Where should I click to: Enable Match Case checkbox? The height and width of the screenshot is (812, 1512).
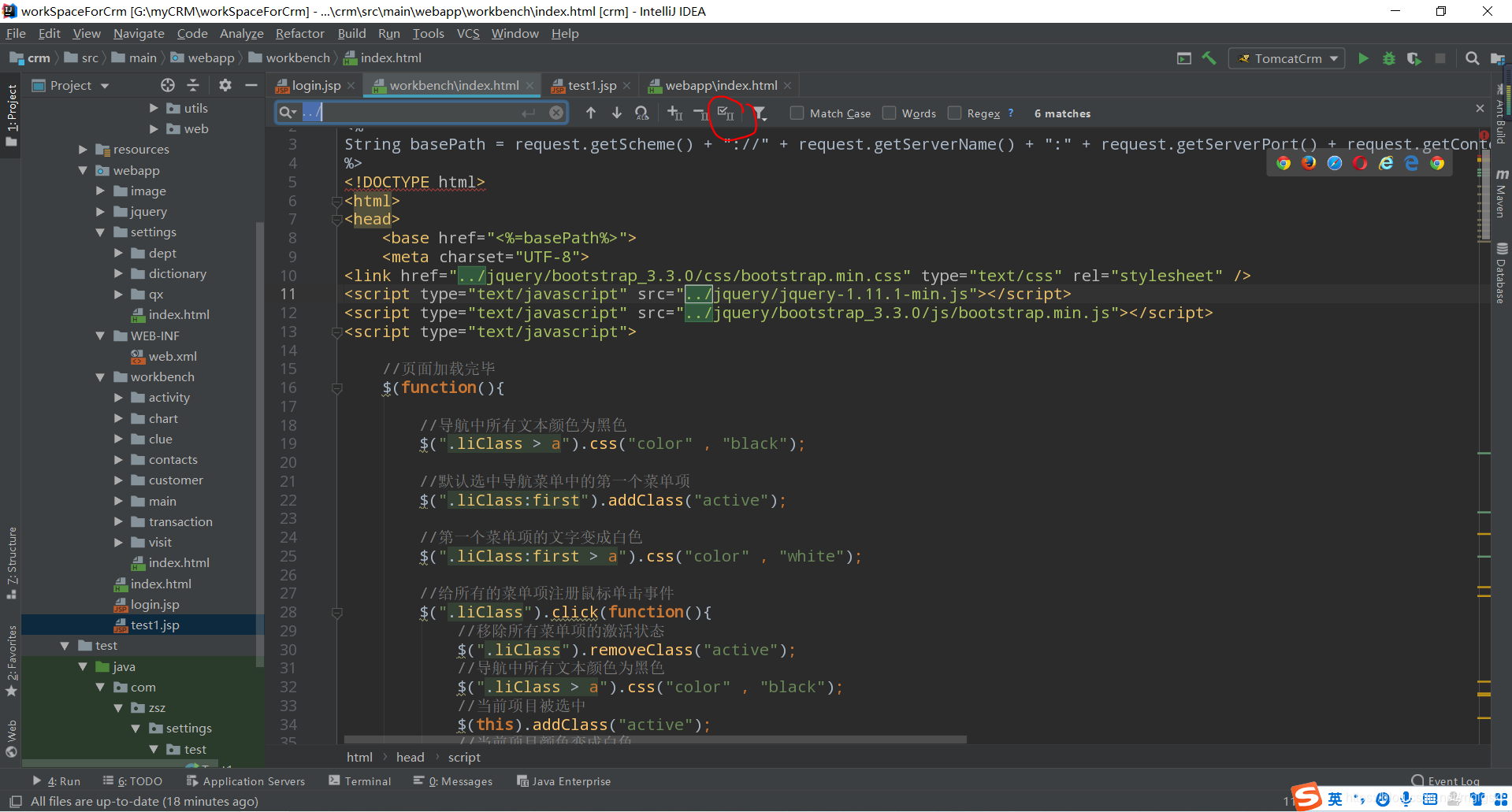(797, 113)
